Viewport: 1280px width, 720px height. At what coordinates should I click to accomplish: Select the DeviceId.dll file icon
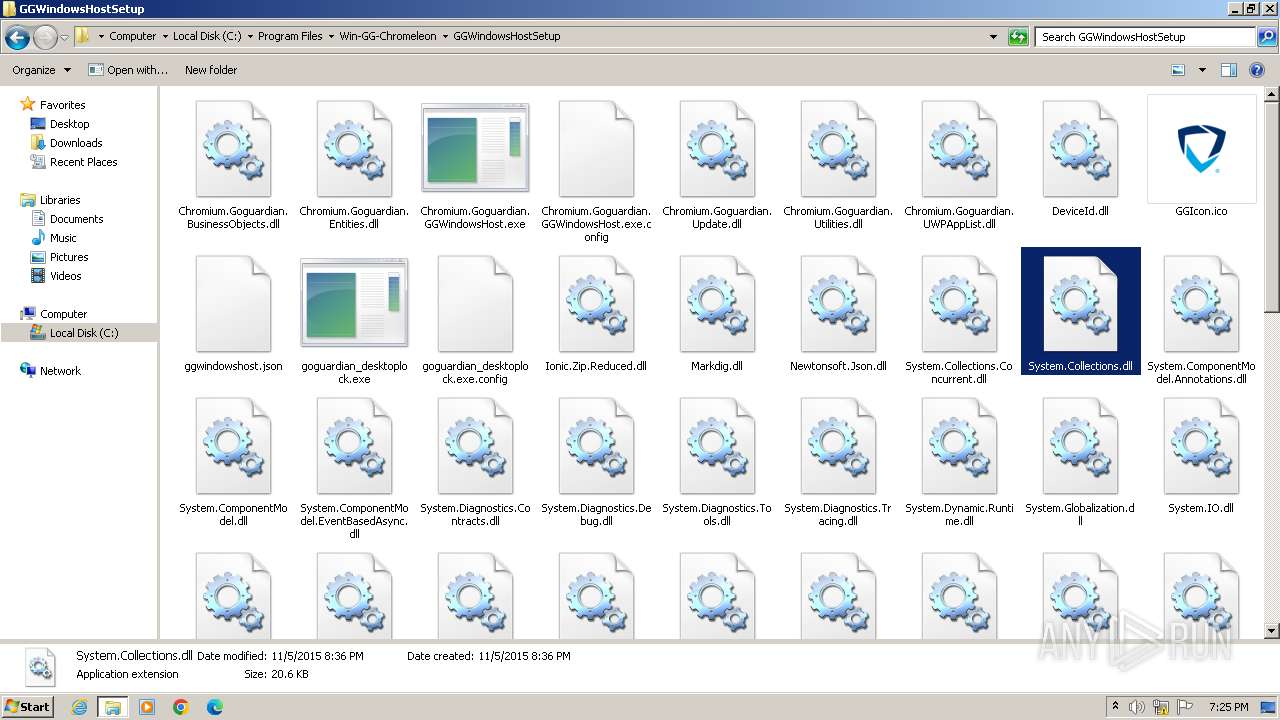tap(1080, 149)
